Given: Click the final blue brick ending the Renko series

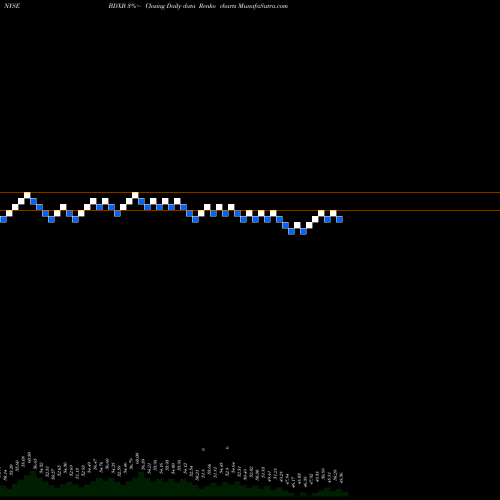Looking at the screenshot, I should click(339, 219).
